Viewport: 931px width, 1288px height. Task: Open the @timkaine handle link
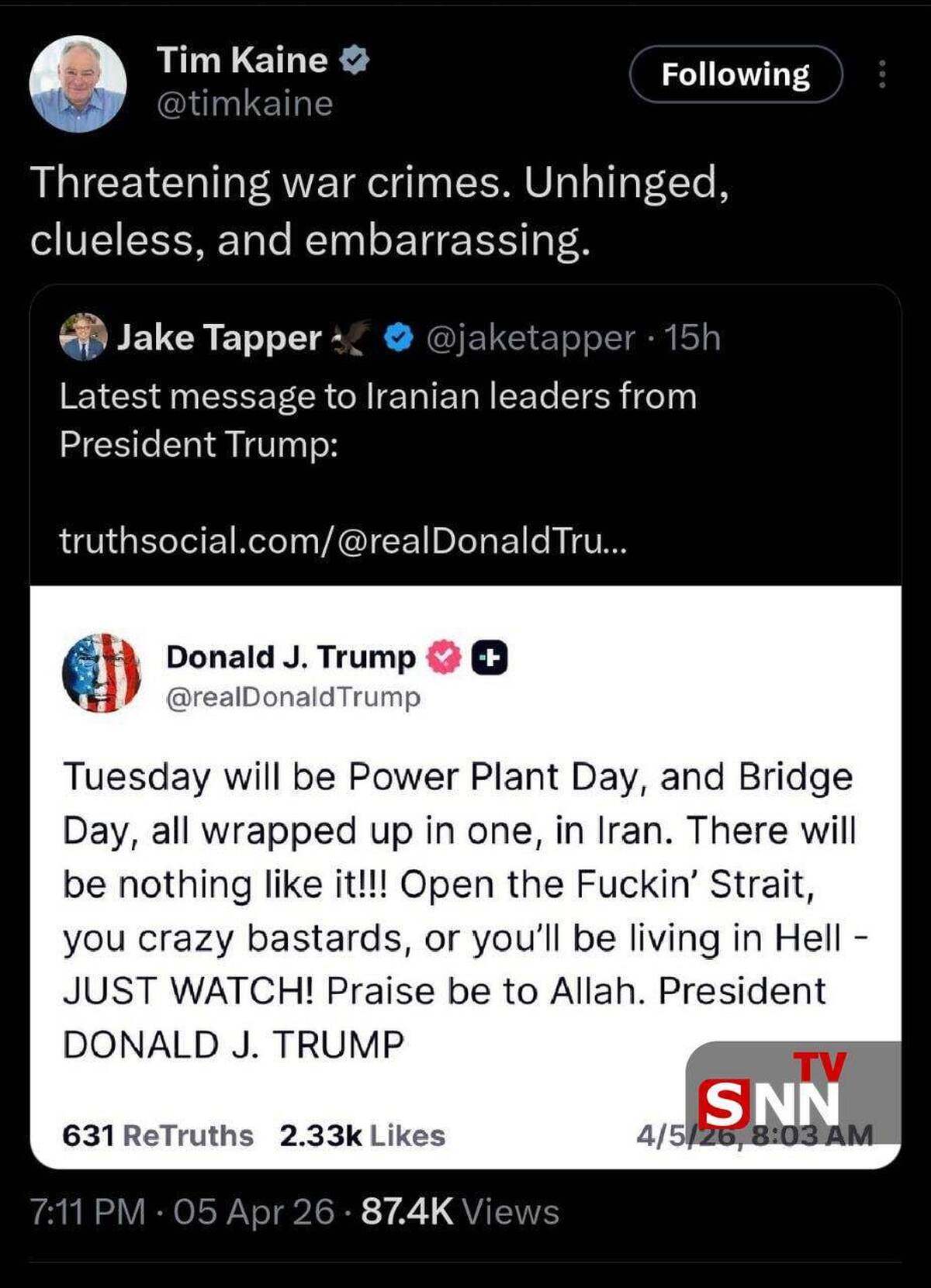(245, 104)
